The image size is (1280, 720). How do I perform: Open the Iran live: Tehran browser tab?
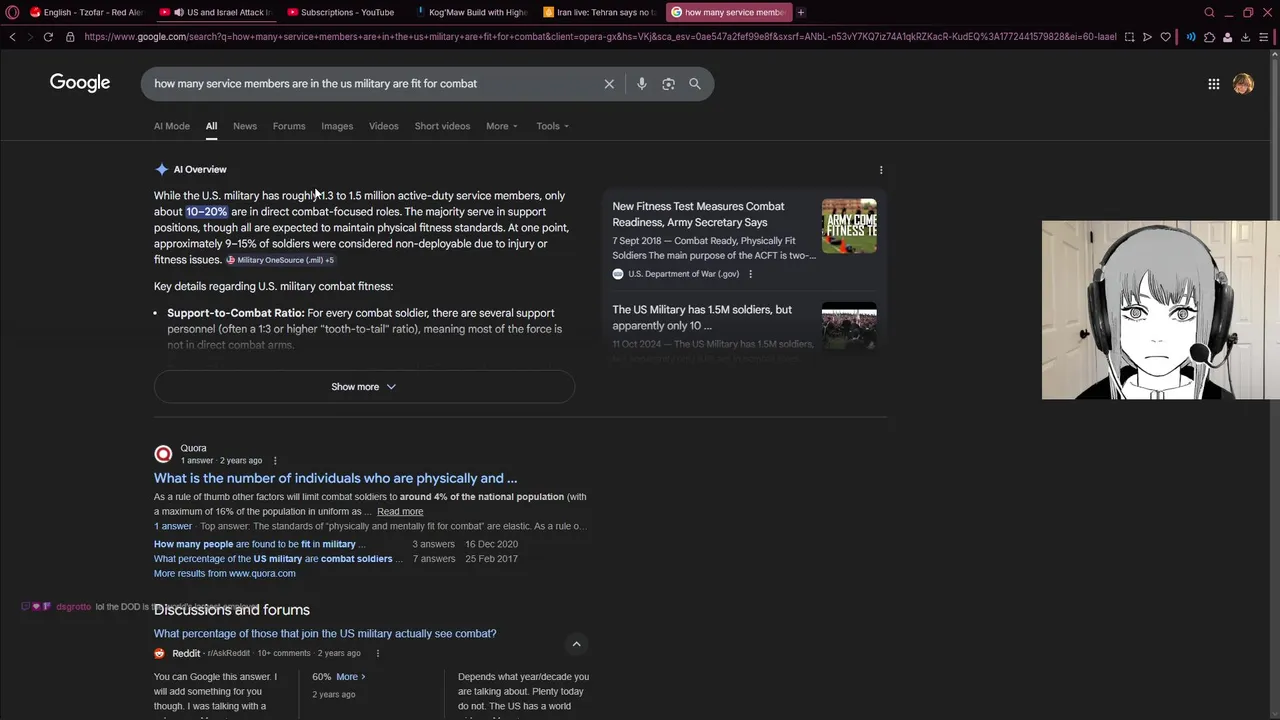[x=600, y=12]
